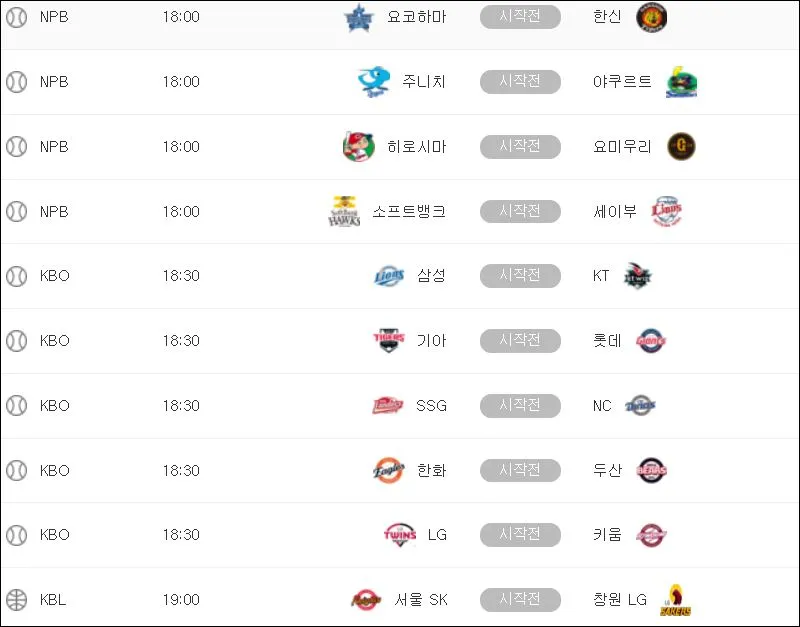Click 시작전 button for Yokohama vs Hanshin

[520, 17]
